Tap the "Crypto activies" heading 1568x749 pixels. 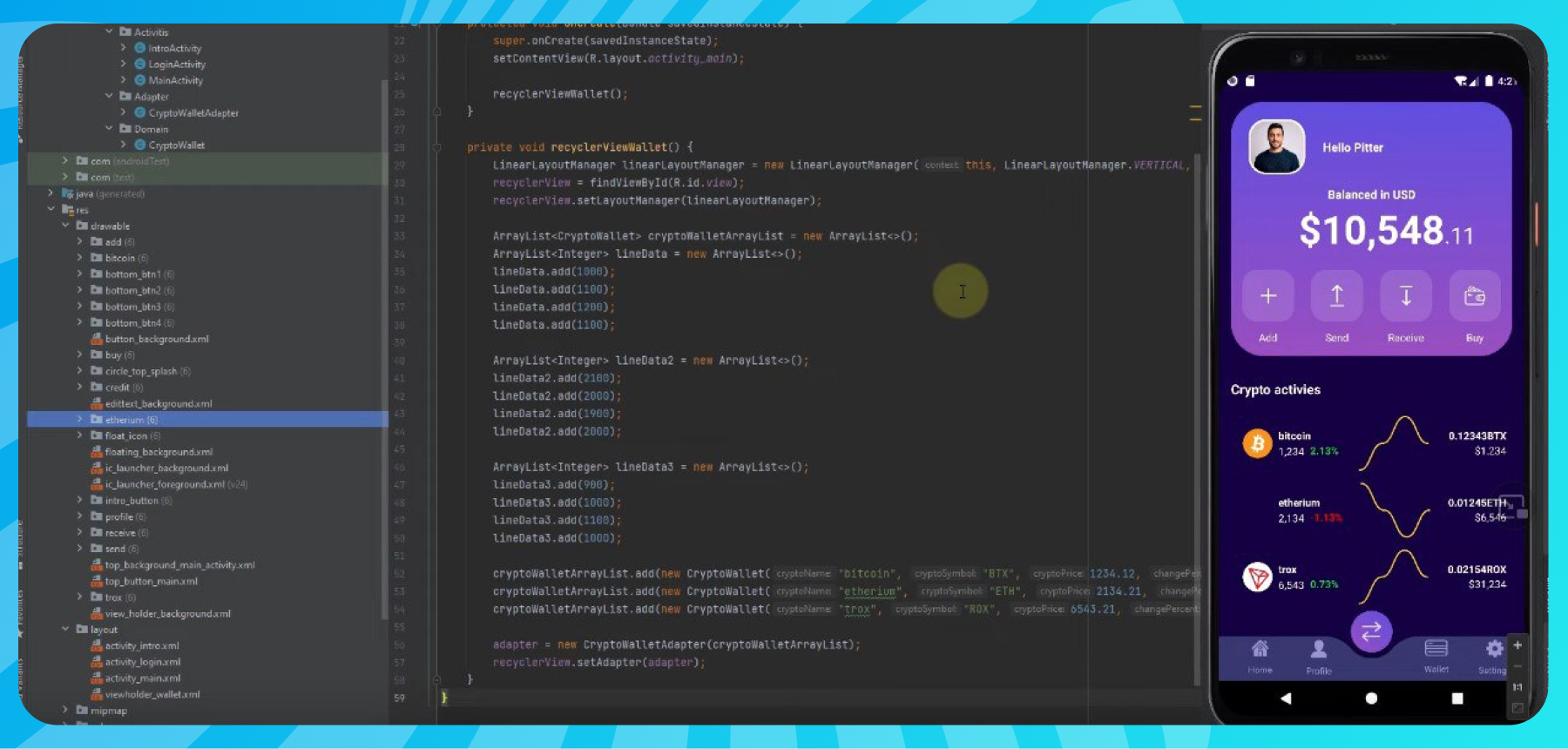1275,389
